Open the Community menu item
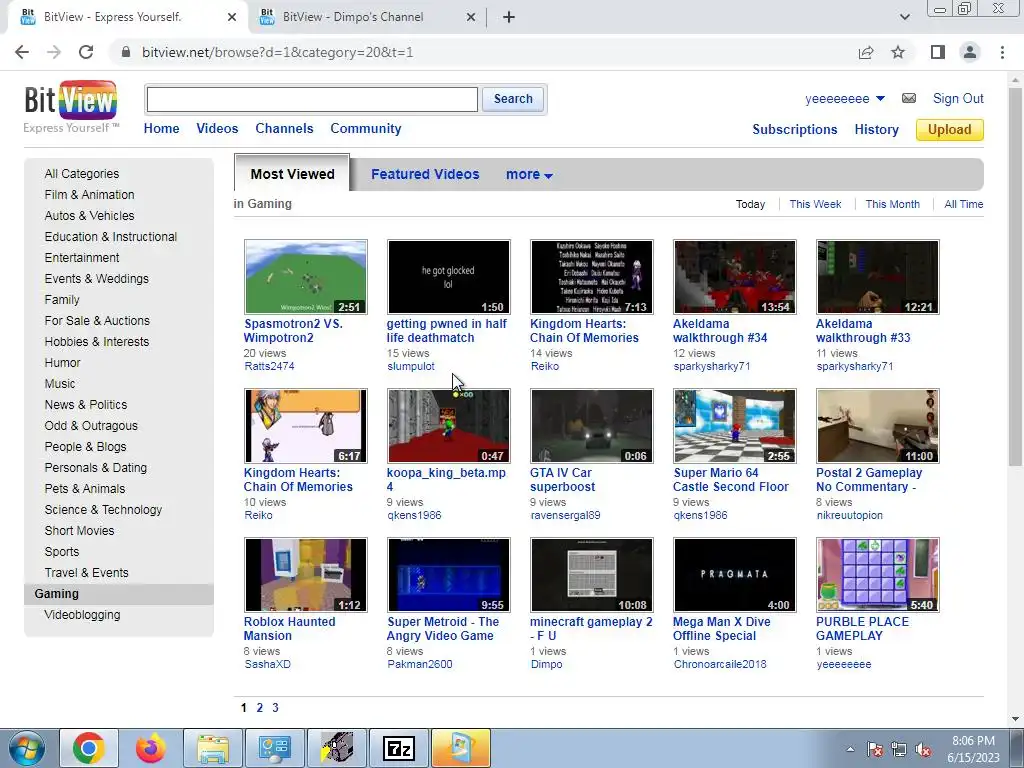 [x=366, y=129]
